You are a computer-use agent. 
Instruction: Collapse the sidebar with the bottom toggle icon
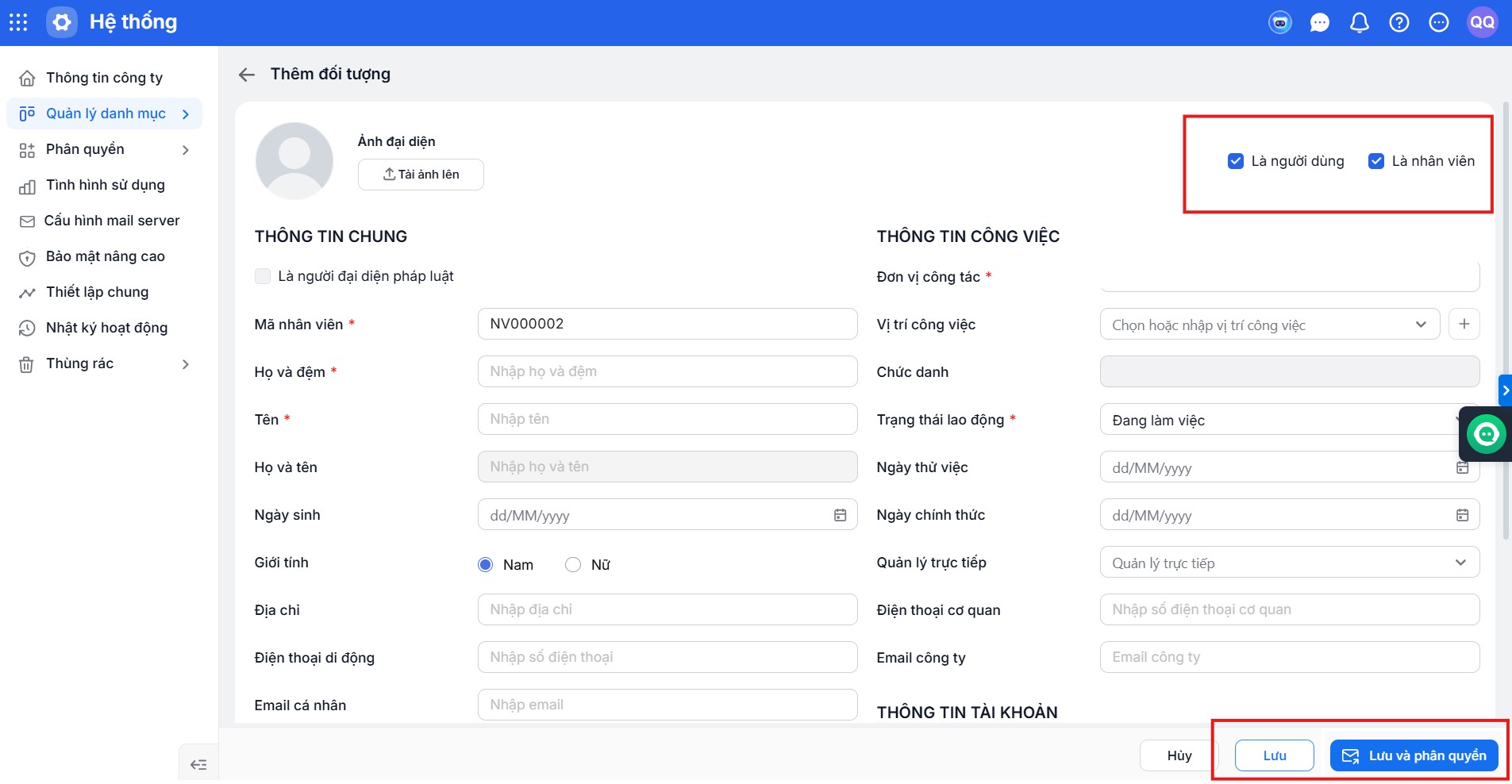coord(198,765)
